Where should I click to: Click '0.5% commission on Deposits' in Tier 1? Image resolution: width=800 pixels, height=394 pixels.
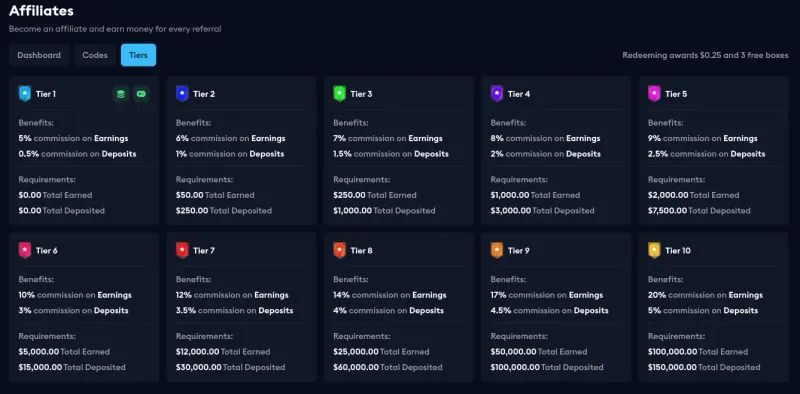78,154
